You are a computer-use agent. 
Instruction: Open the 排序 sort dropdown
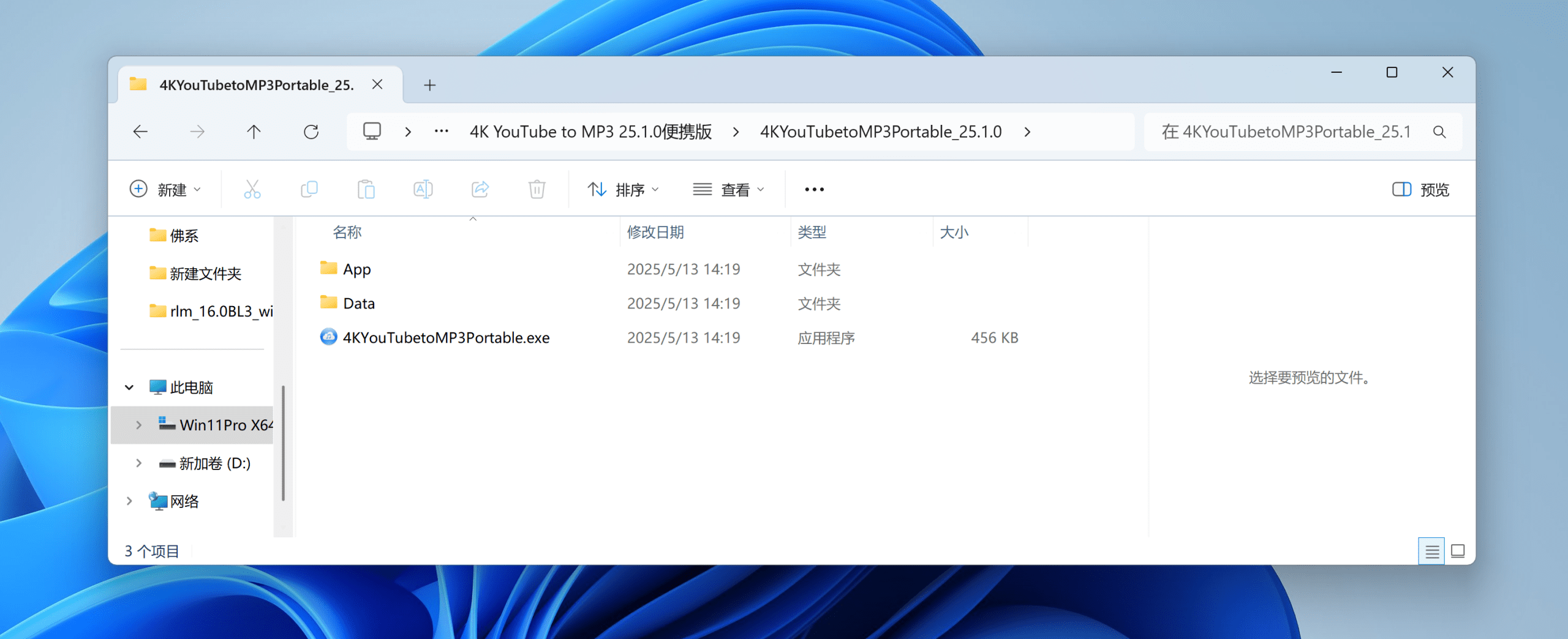(x=623, y=190)
